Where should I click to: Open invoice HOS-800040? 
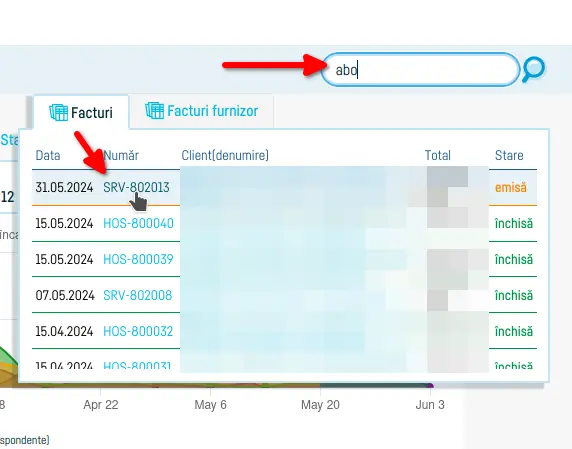[x=138, y=223]
